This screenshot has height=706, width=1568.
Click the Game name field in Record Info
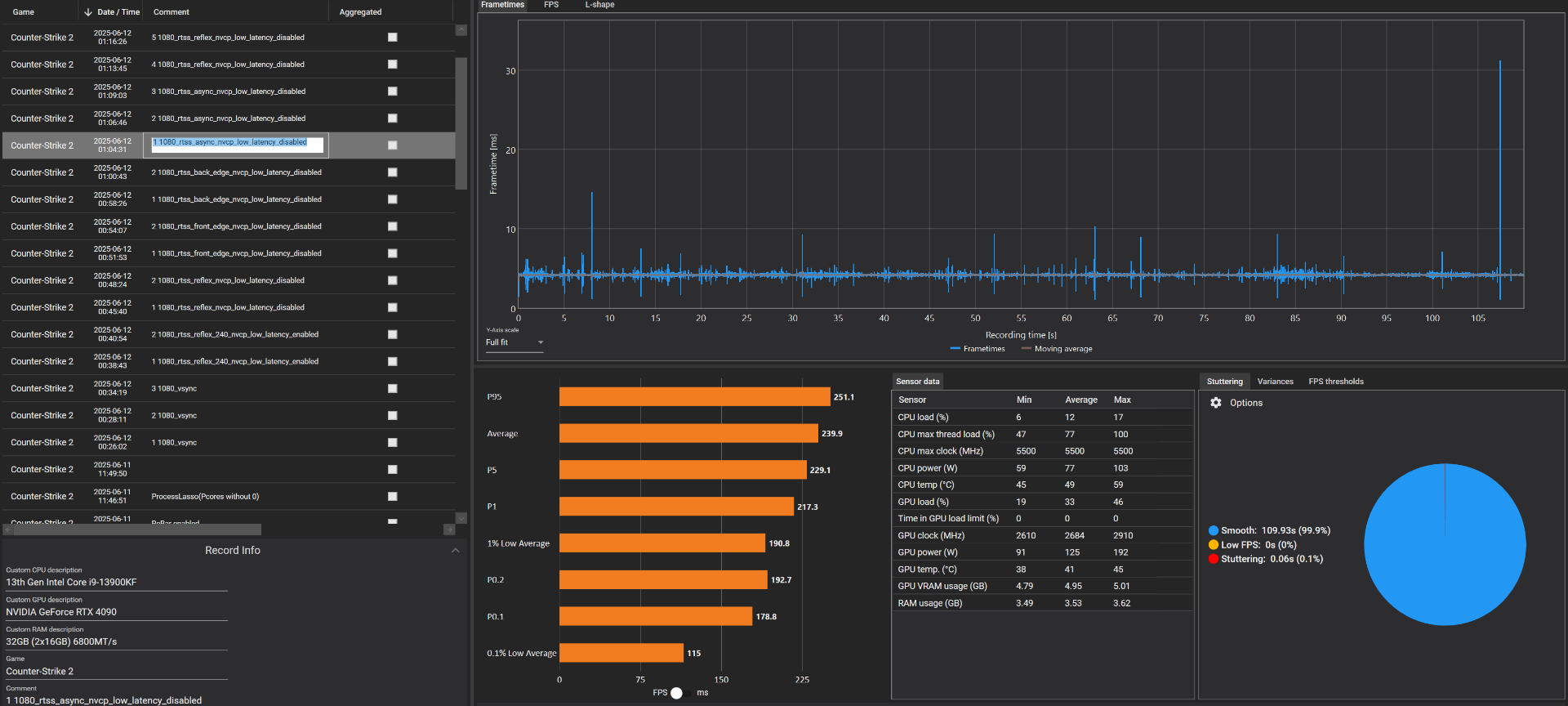click(117, 672)
